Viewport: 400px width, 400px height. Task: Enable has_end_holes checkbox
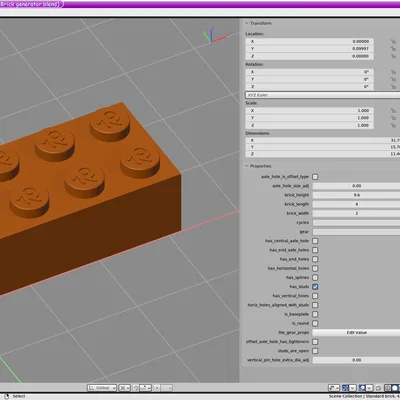click(x=315, y=259)
